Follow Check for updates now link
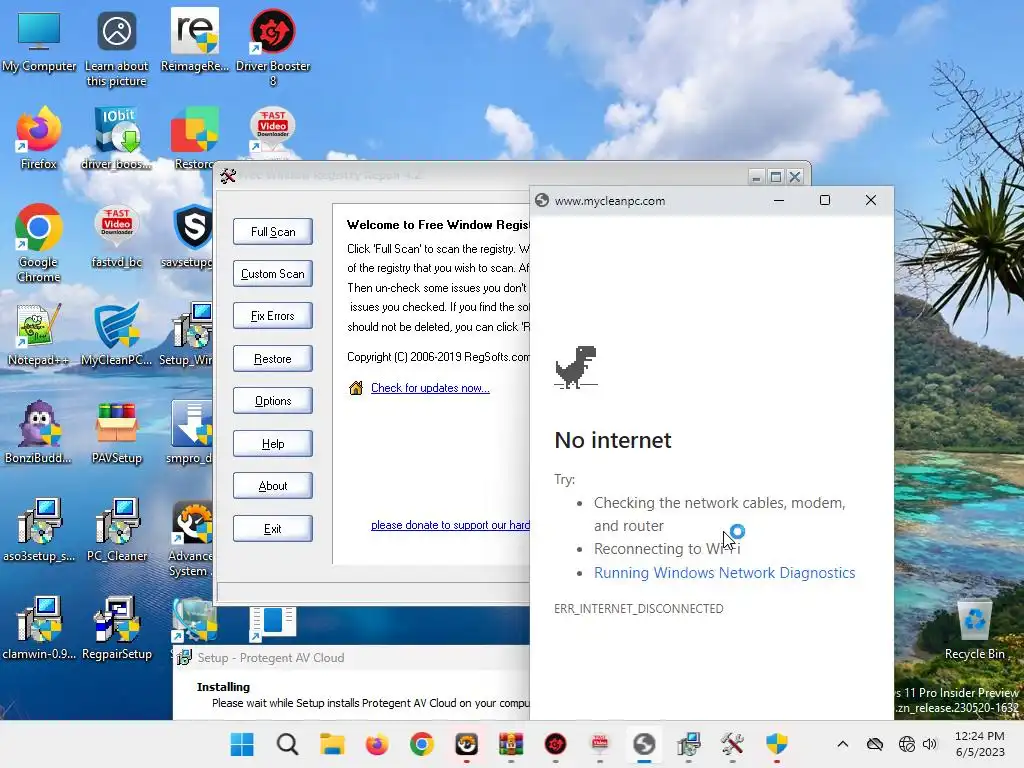The width and height of the screenshot is (1024, 768). [x=430, y=388]
